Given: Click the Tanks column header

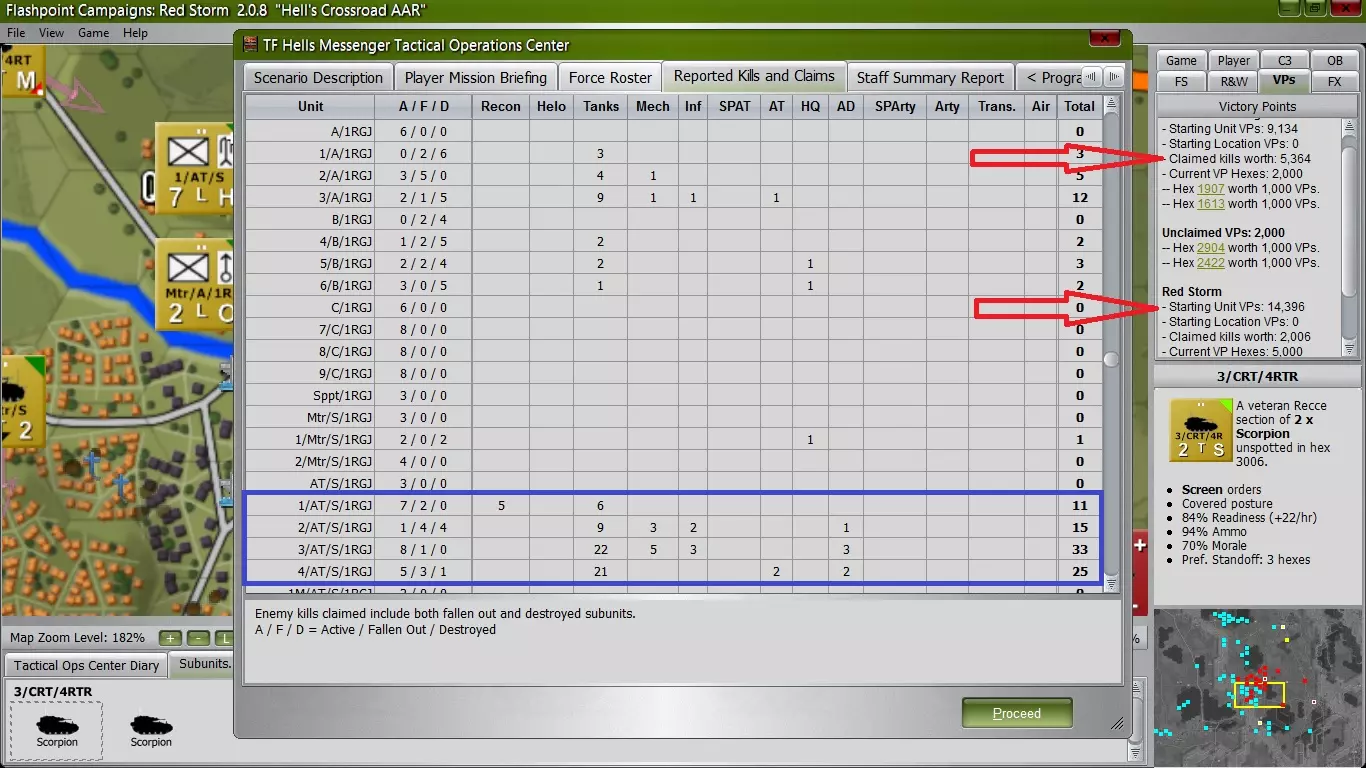Looking at the screenshot, I should click(600, 106).
